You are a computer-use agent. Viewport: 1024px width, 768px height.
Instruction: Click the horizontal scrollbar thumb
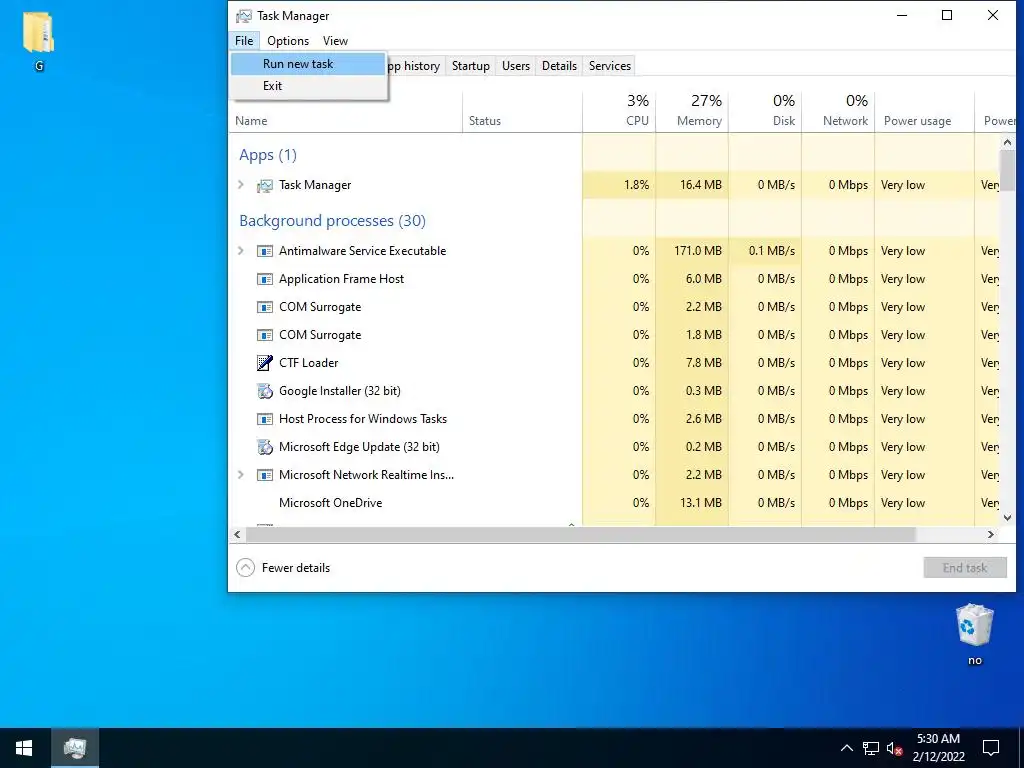(581, 534)
